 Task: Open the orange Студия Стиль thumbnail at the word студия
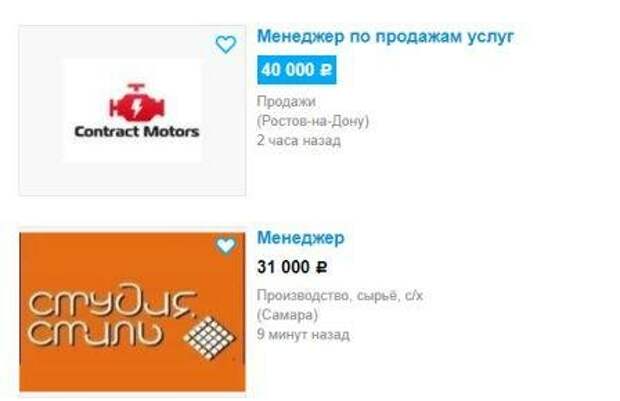(x=112, y=305)
